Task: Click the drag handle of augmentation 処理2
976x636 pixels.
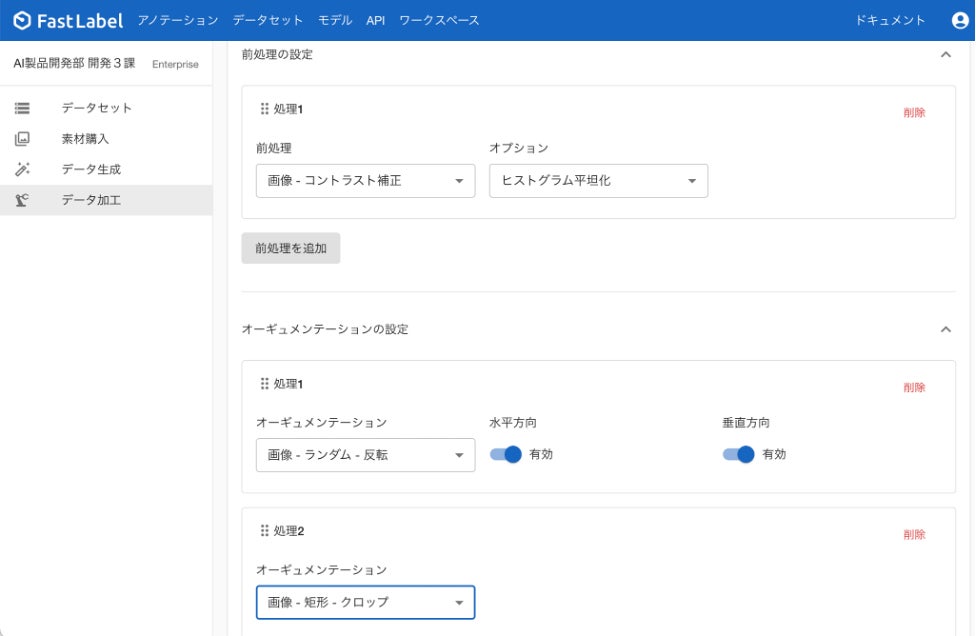Action: pos(265,531)
